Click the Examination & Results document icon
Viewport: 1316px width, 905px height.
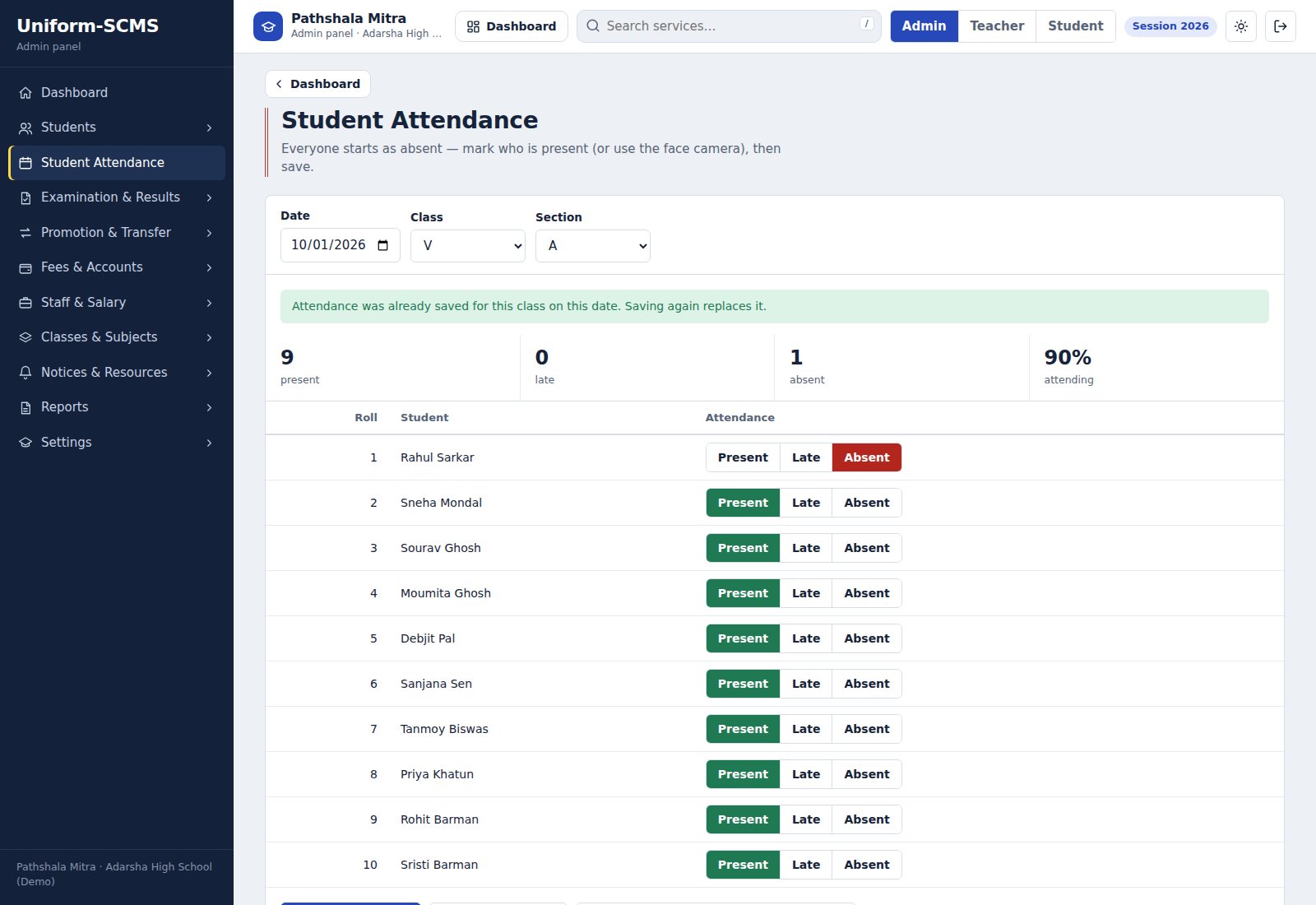pyautogui.click(x=25, y=197)
